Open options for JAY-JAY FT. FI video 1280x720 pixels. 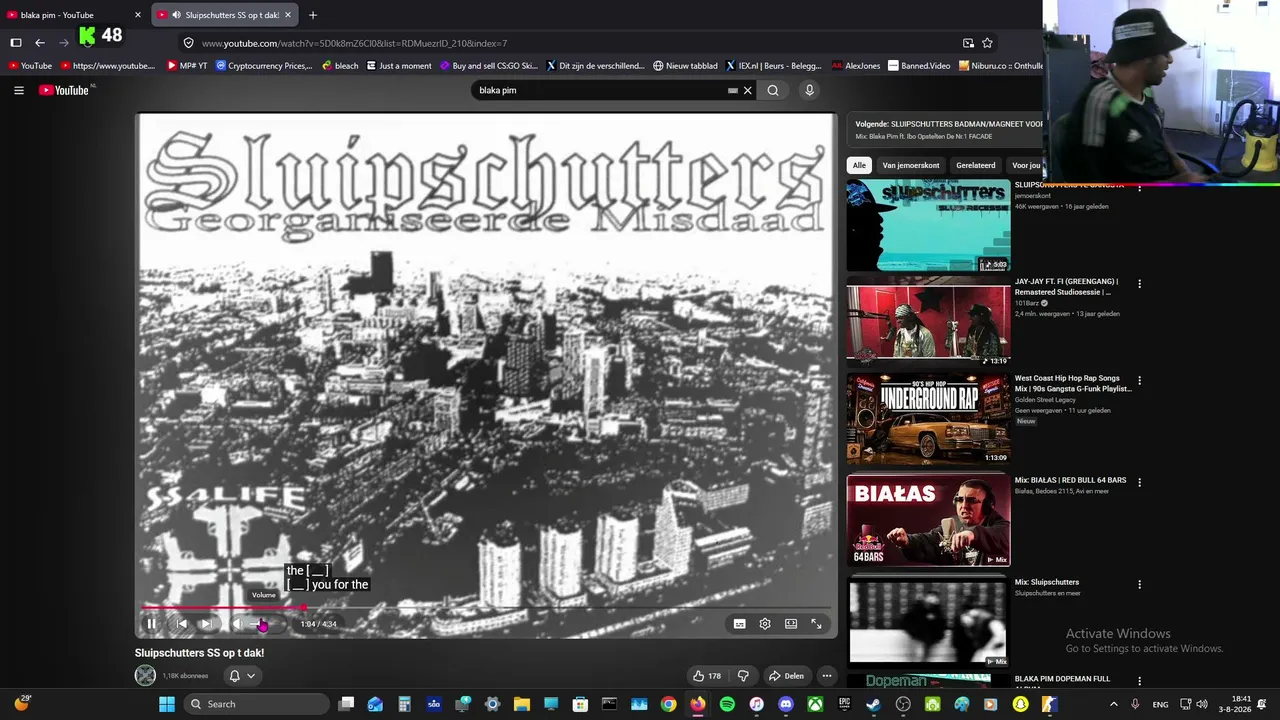1139,284
